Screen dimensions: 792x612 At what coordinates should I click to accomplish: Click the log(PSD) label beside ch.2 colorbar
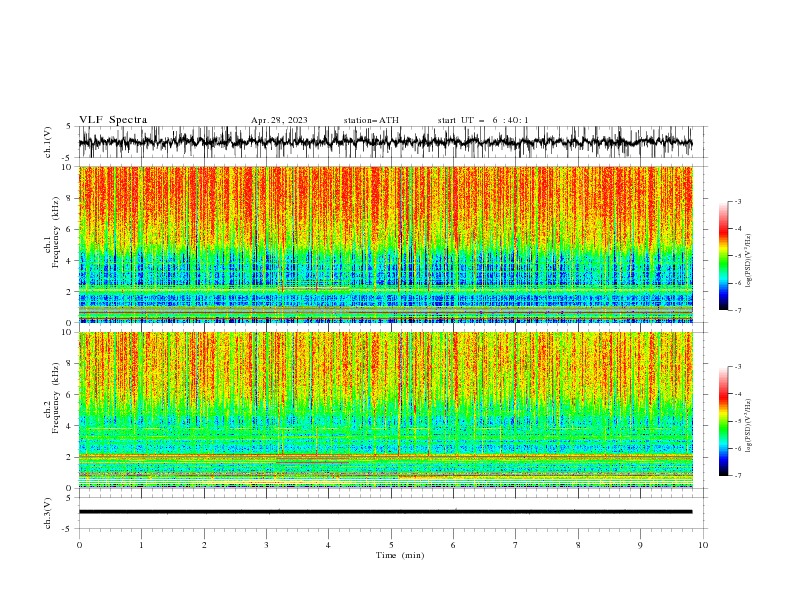749,425
